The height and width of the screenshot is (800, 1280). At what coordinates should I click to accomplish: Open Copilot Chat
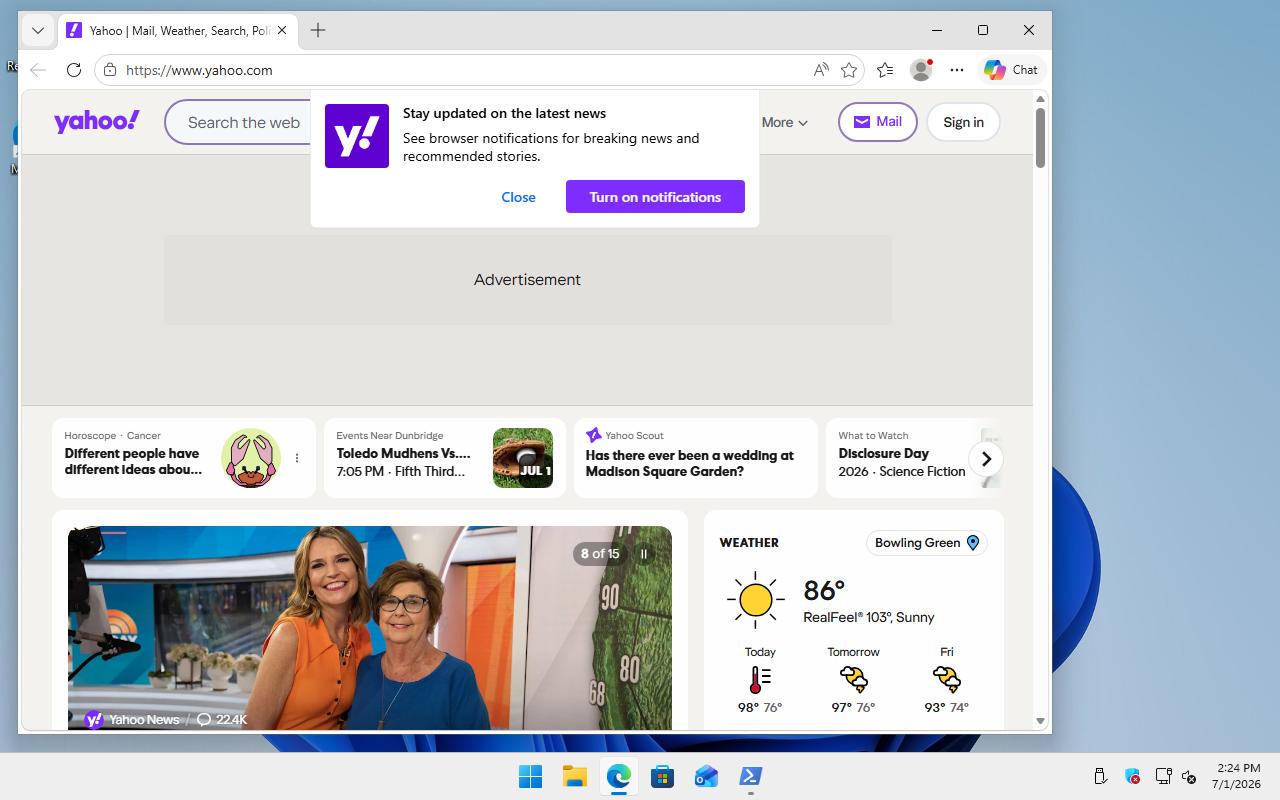1011,70
